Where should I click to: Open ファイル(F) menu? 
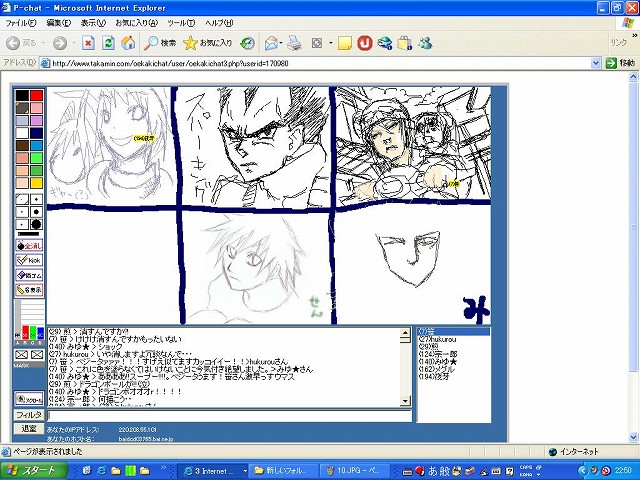(21, 23)
